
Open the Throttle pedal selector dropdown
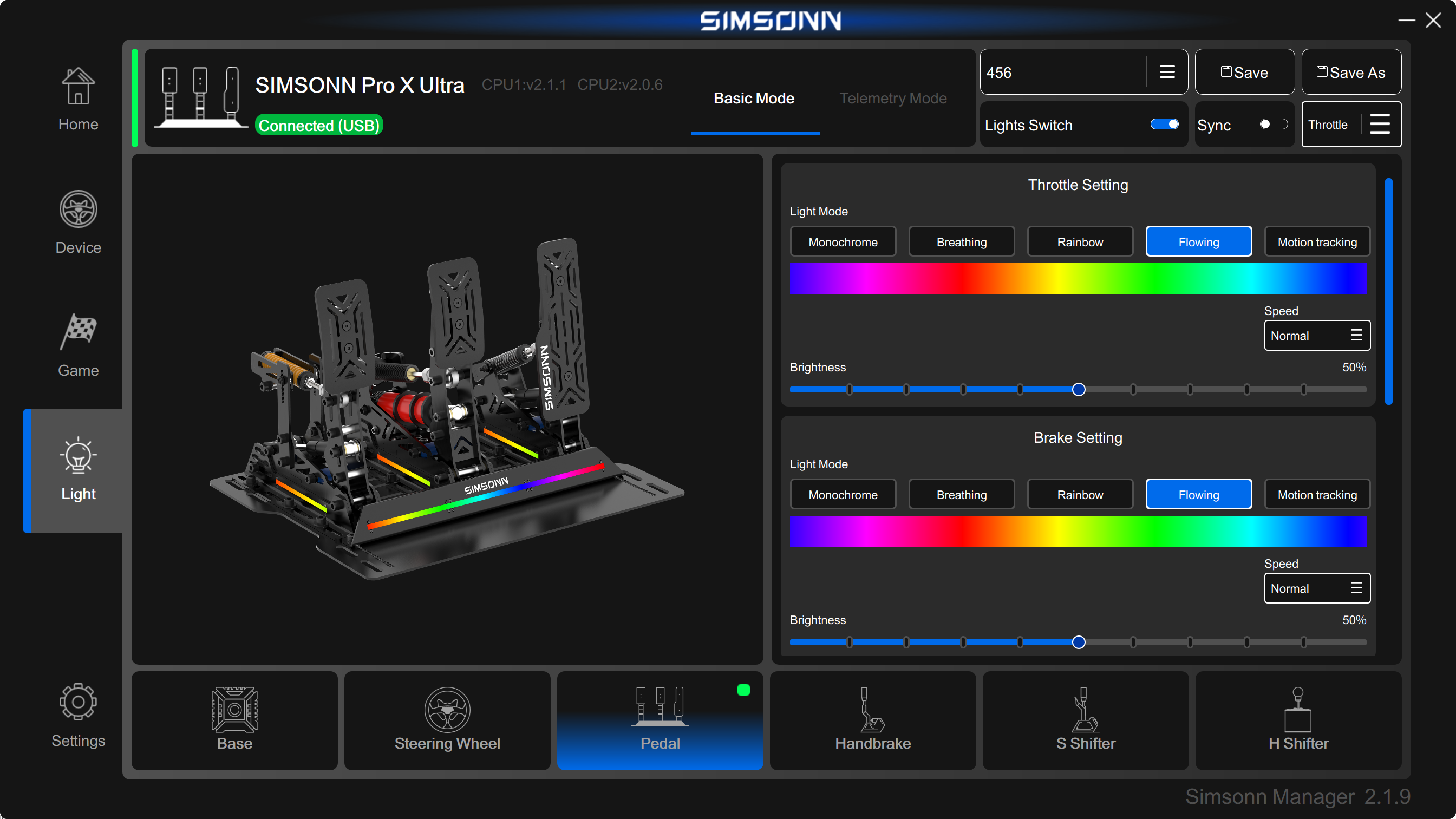[1351, 125]
